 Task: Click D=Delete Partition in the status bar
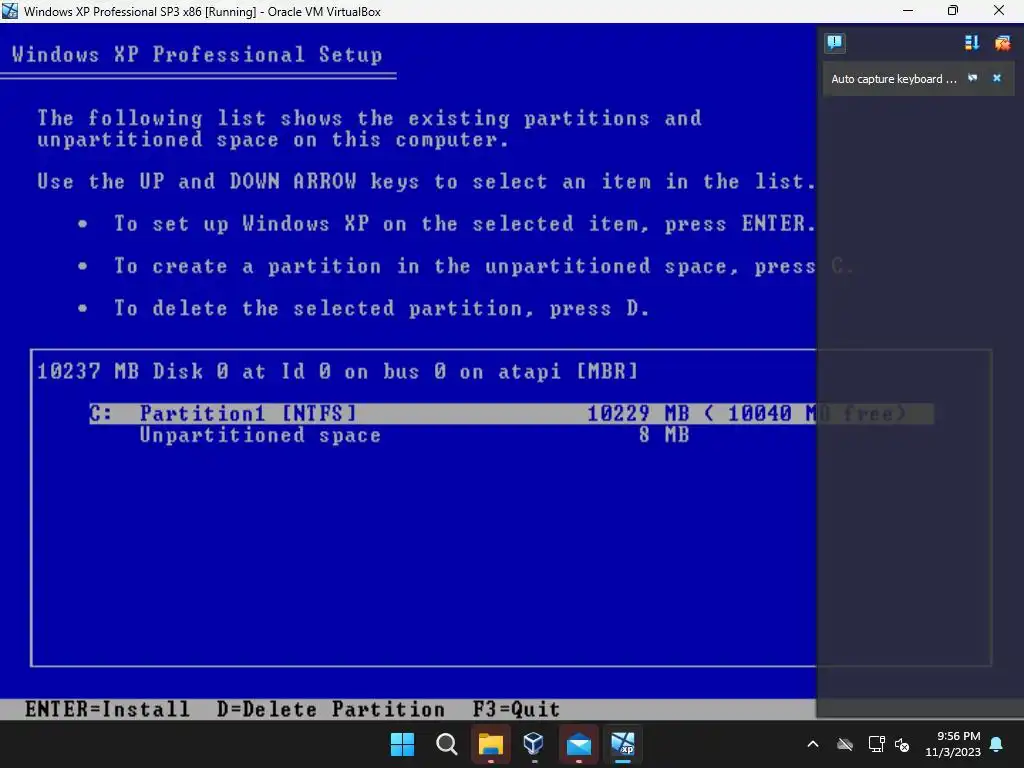pyautogui.click(x=331, y=709)
